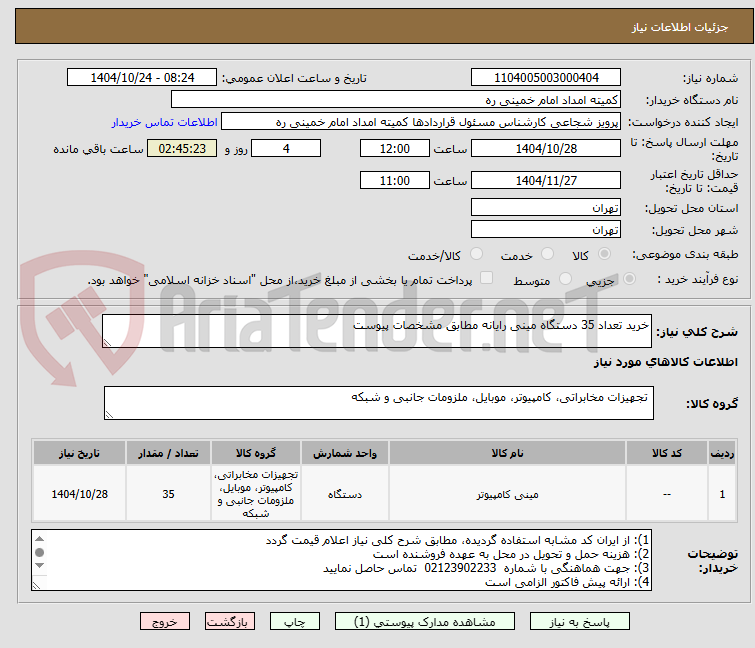The height and width of the screenshot is (648, 755).
Task: Click the تعداد / مقدار column header
Action: tap(168, 453)
